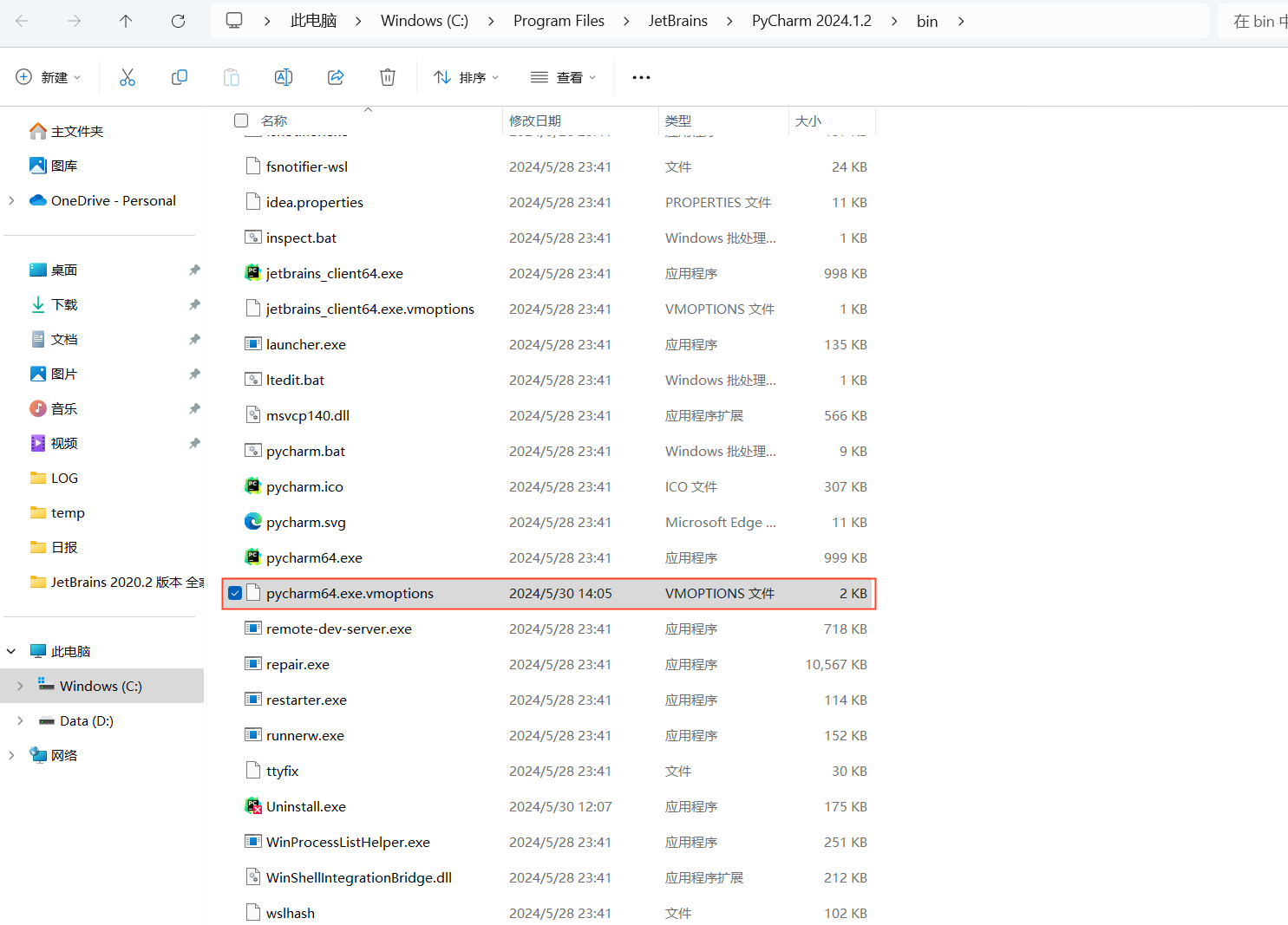Select the pycharm.bat file

tap(550, 451)
